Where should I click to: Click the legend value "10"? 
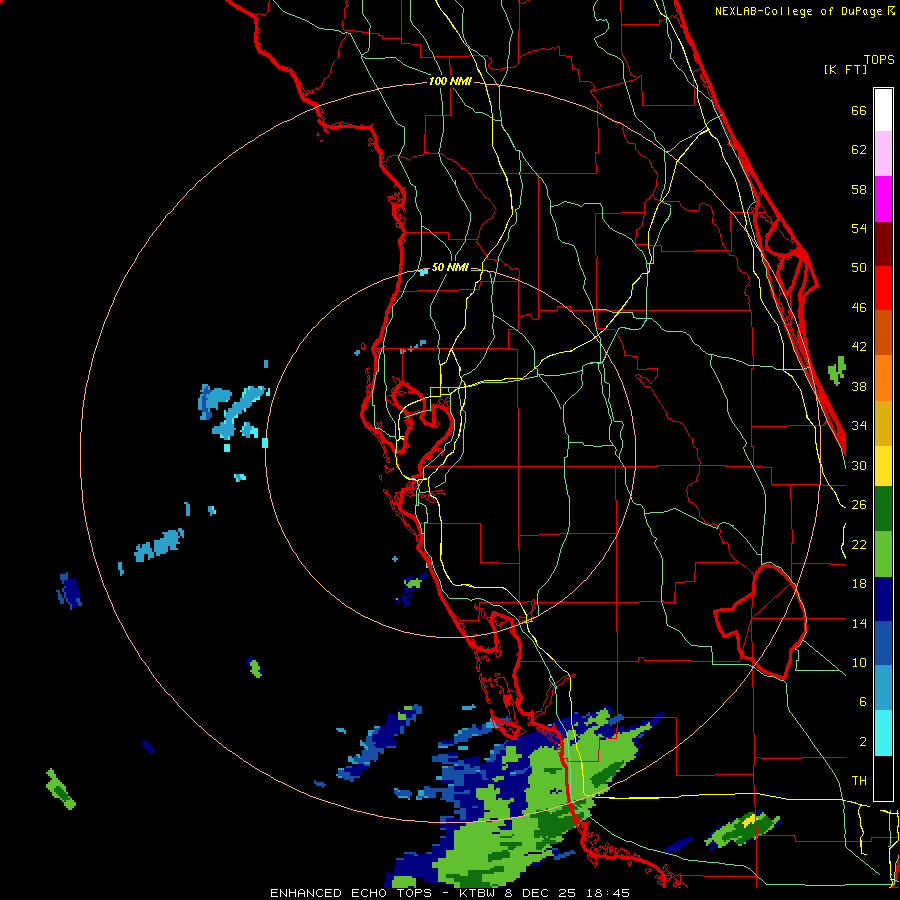(859, 663)
